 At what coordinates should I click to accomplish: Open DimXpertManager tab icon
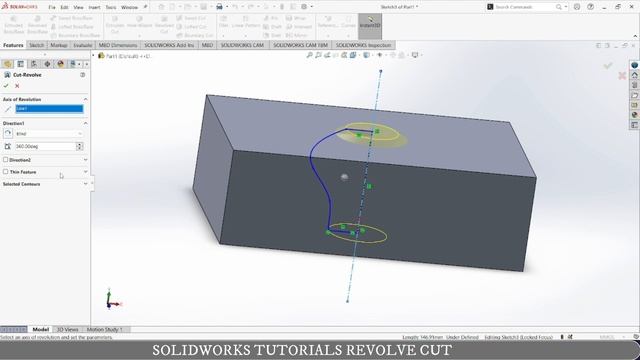pyautogui.click(x=47, y=64)
